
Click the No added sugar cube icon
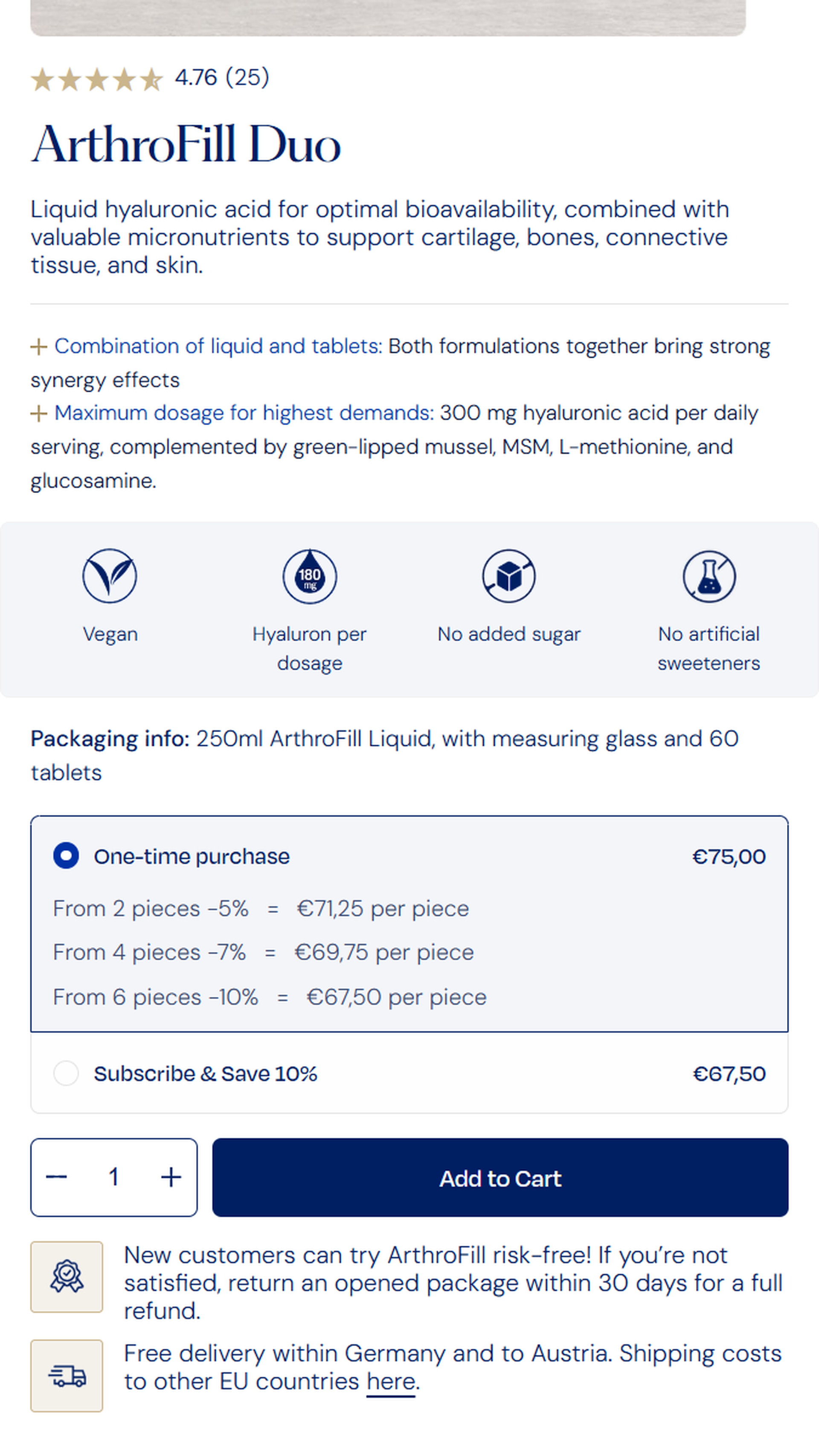click(x=509, y=576)
